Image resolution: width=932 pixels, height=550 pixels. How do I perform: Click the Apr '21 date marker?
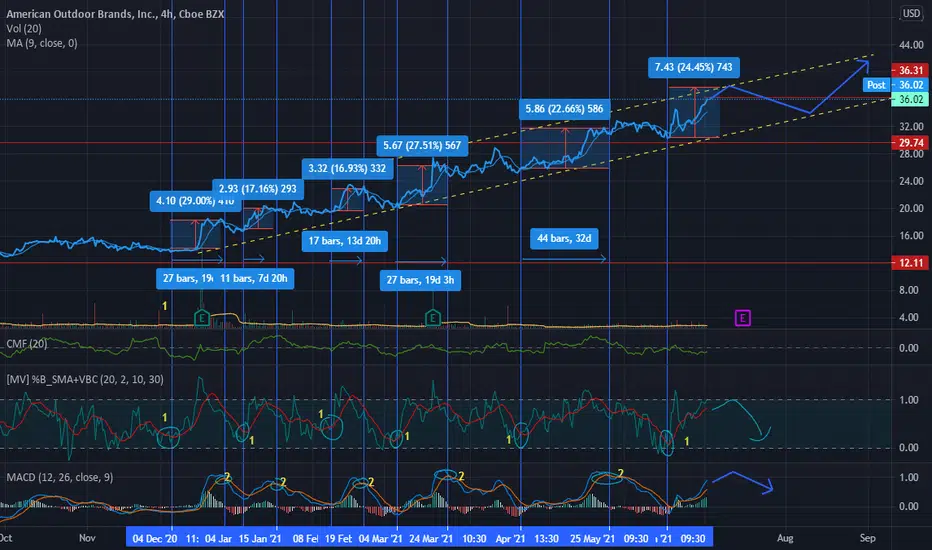pos(511,539)
